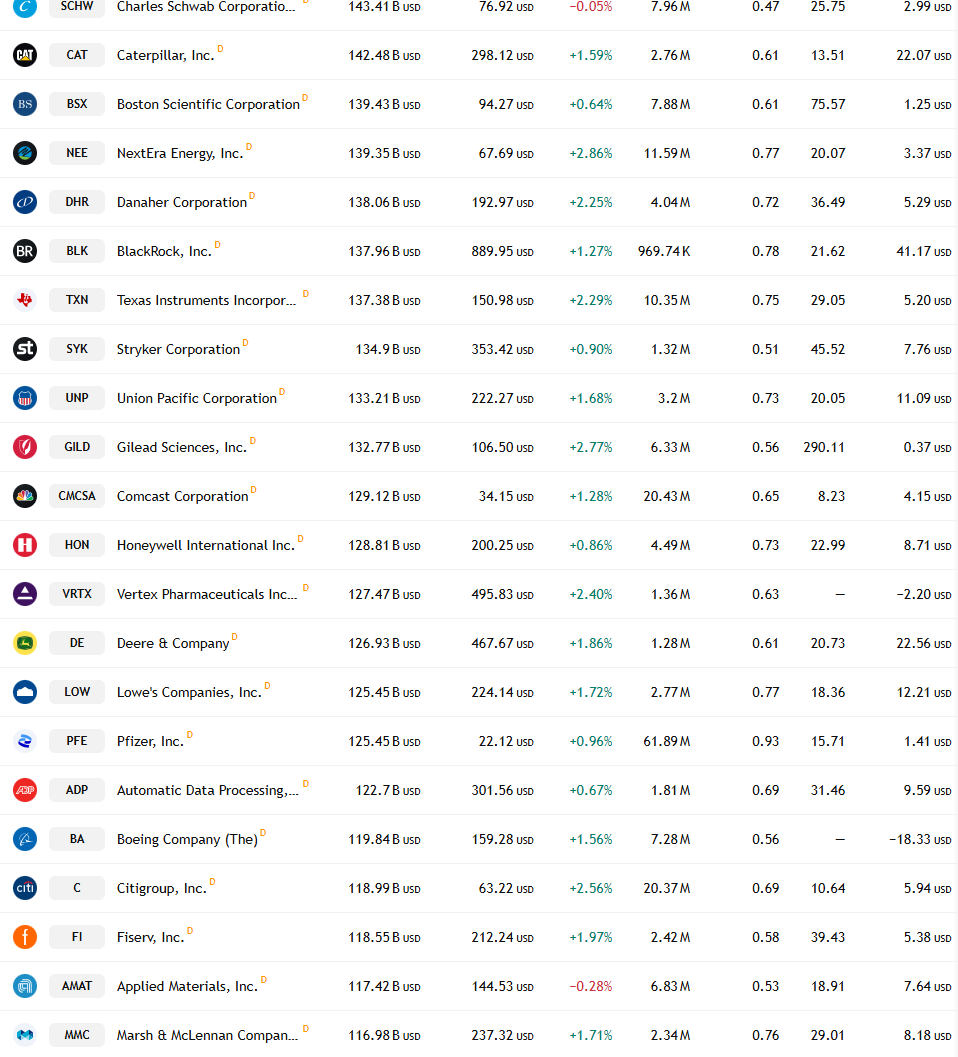Click the Danaher logo icon
958x1057 pixels.
[x=25, y=202]
